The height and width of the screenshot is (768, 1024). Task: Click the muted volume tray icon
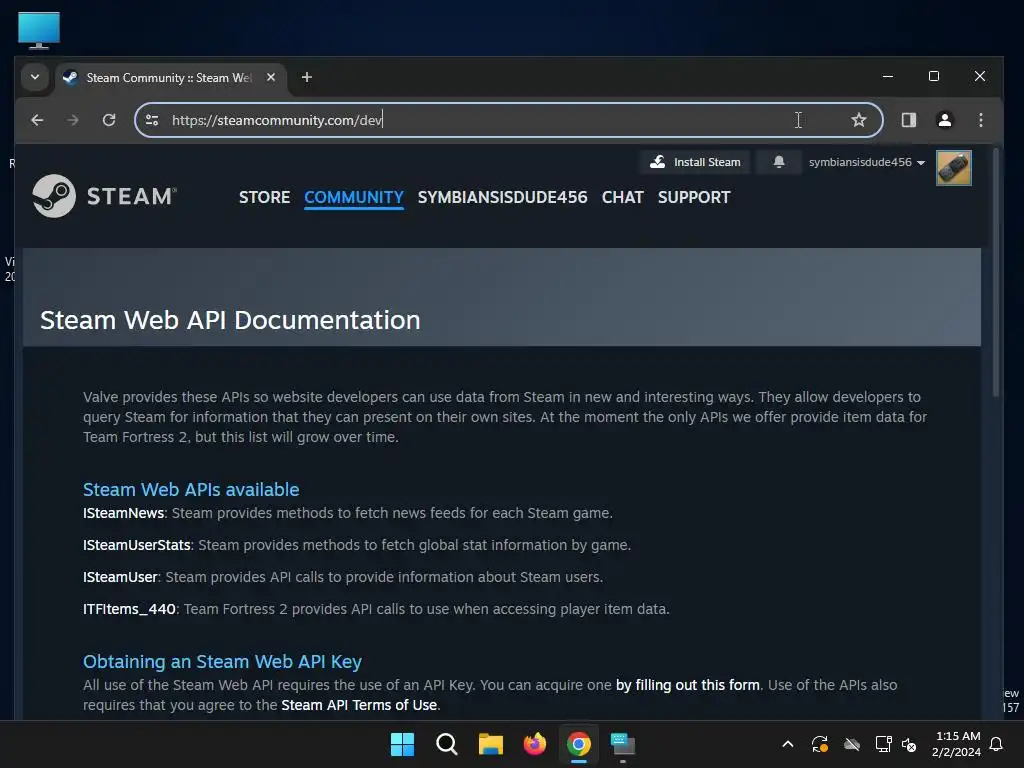coord(908,744)
